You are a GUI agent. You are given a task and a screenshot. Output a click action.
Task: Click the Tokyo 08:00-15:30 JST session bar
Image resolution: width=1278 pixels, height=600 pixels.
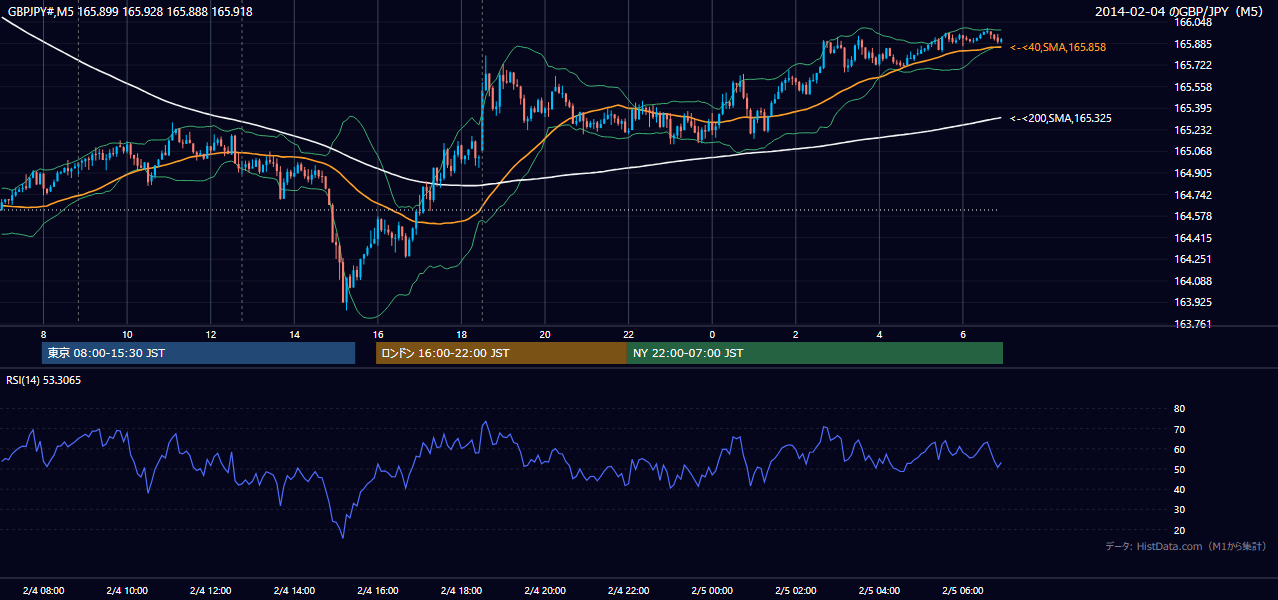point(198,353)
